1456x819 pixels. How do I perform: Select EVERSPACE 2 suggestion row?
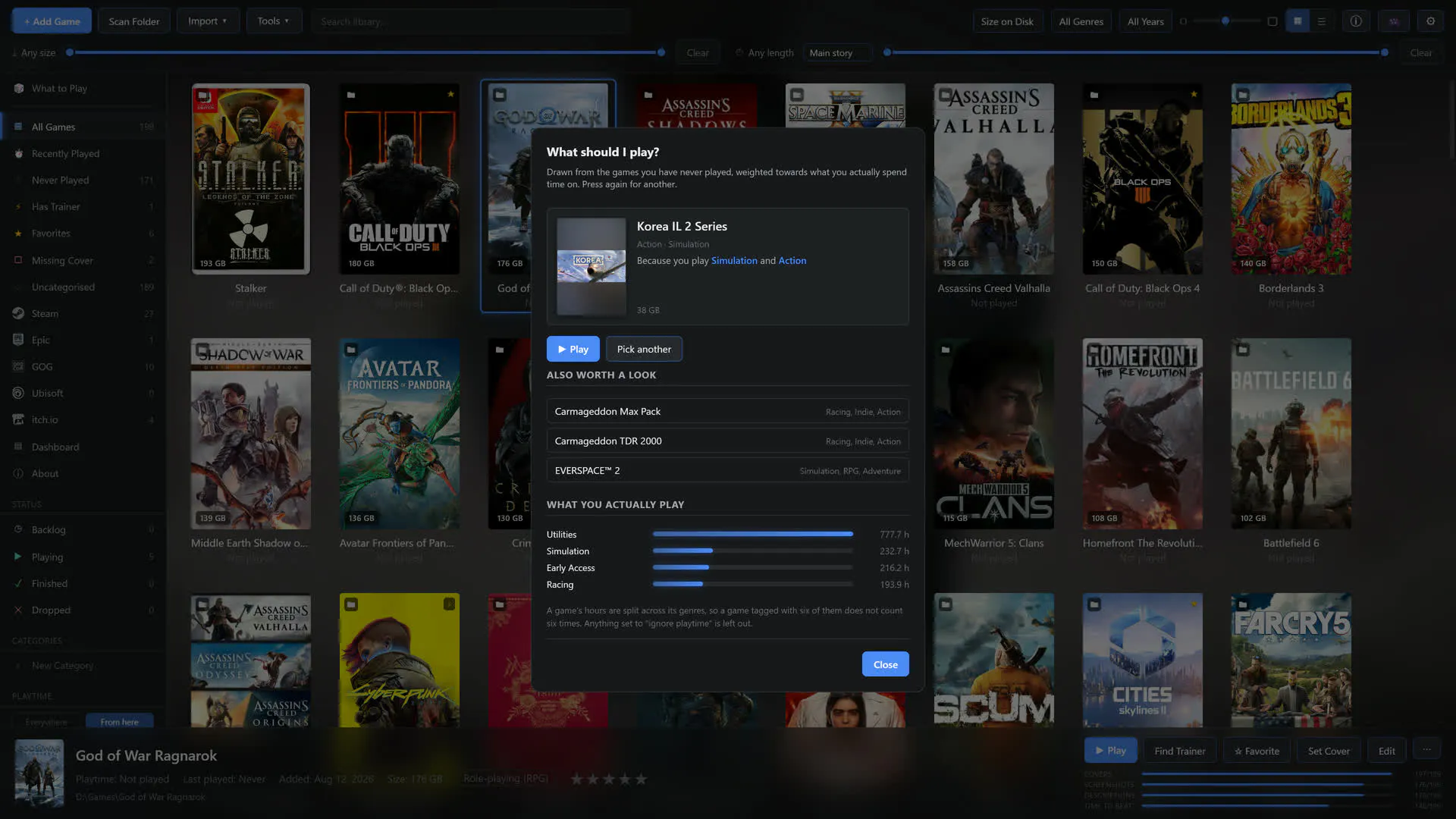[x=727, y=470]
